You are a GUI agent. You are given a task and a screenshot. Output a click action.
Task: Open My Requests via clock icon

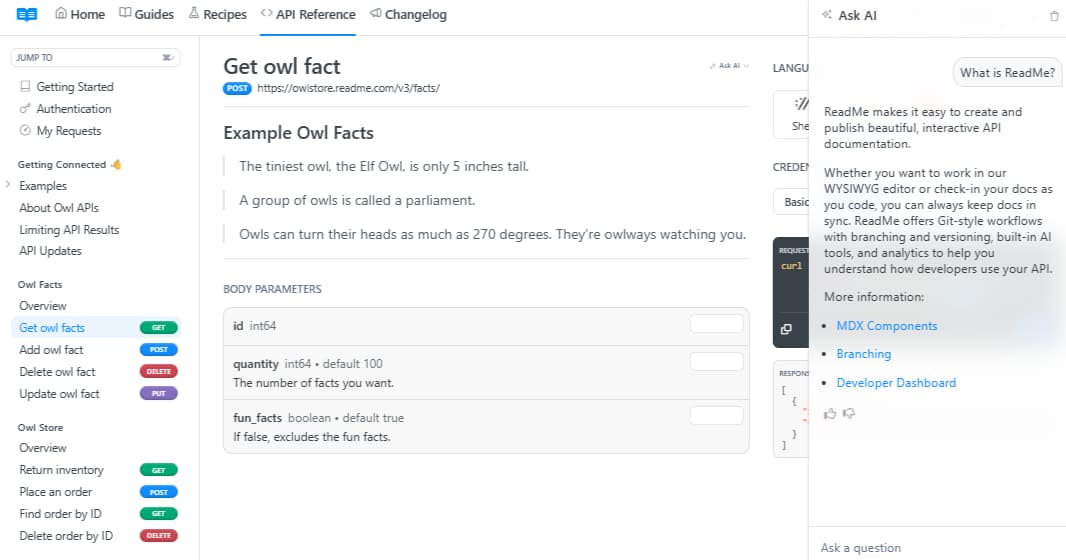tap(25, 131)
